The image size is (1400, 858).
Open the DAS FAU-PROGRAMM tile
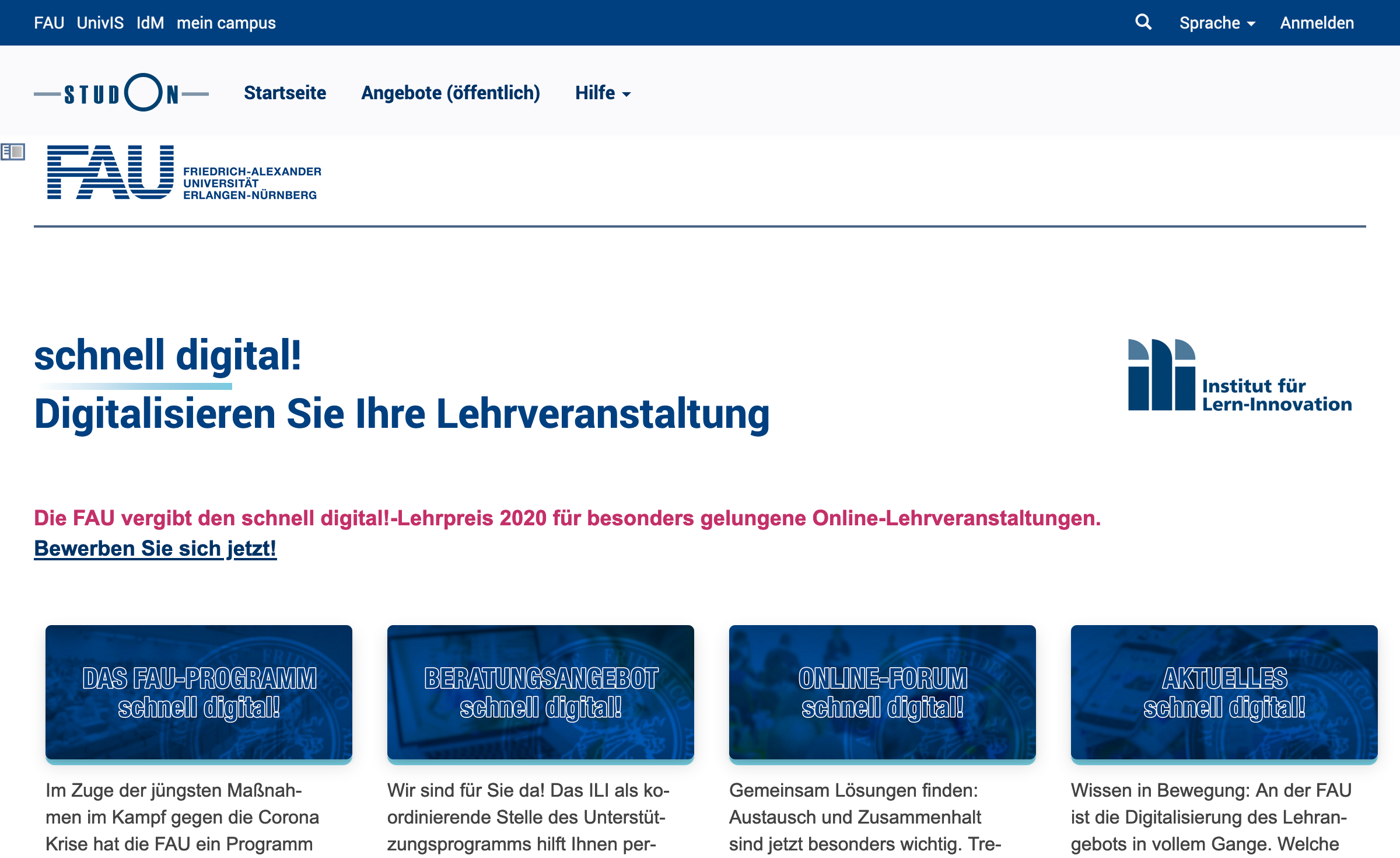[x=199, y=693]
